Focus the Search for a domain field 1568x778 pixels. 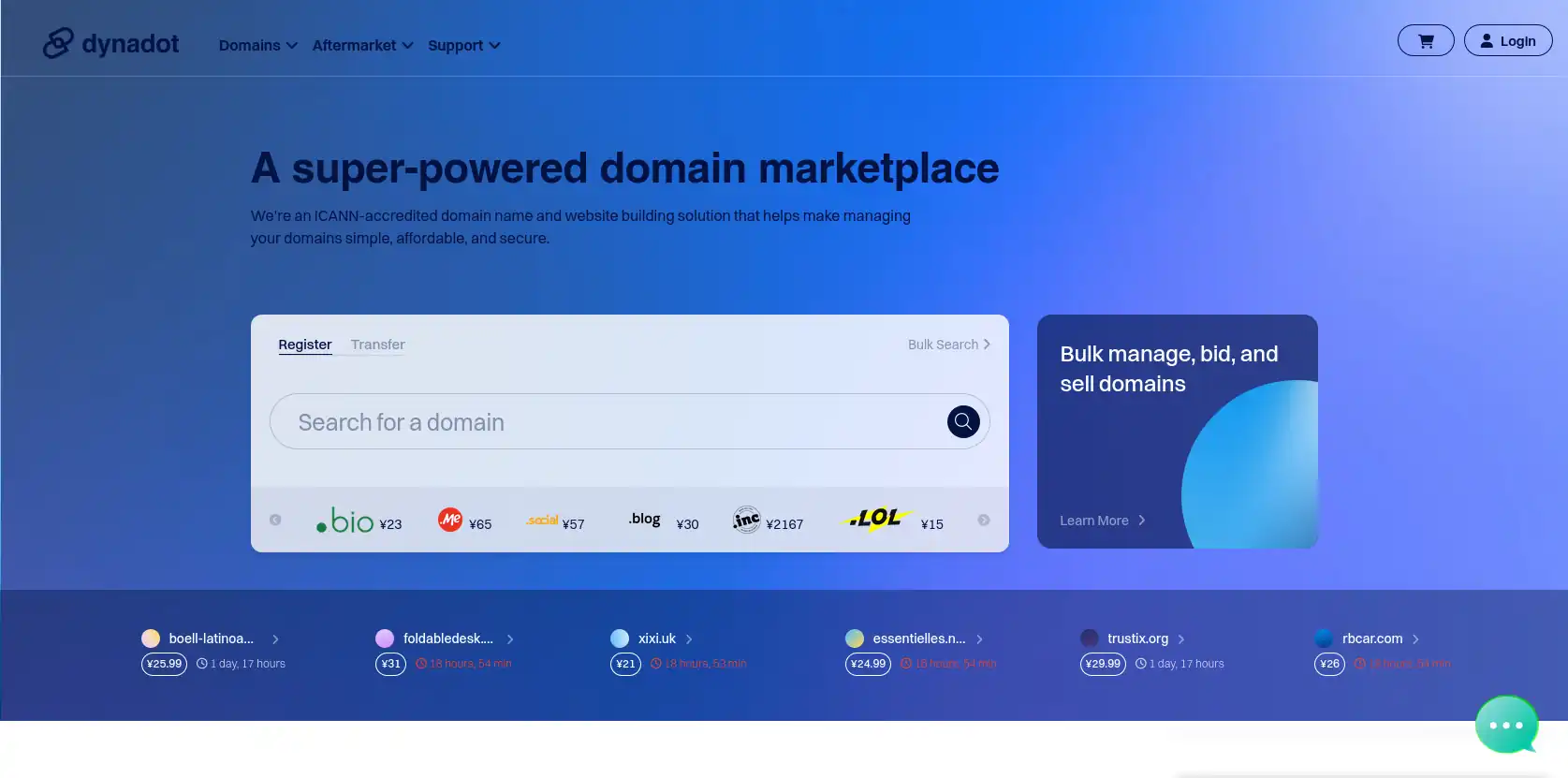[629, 421]
